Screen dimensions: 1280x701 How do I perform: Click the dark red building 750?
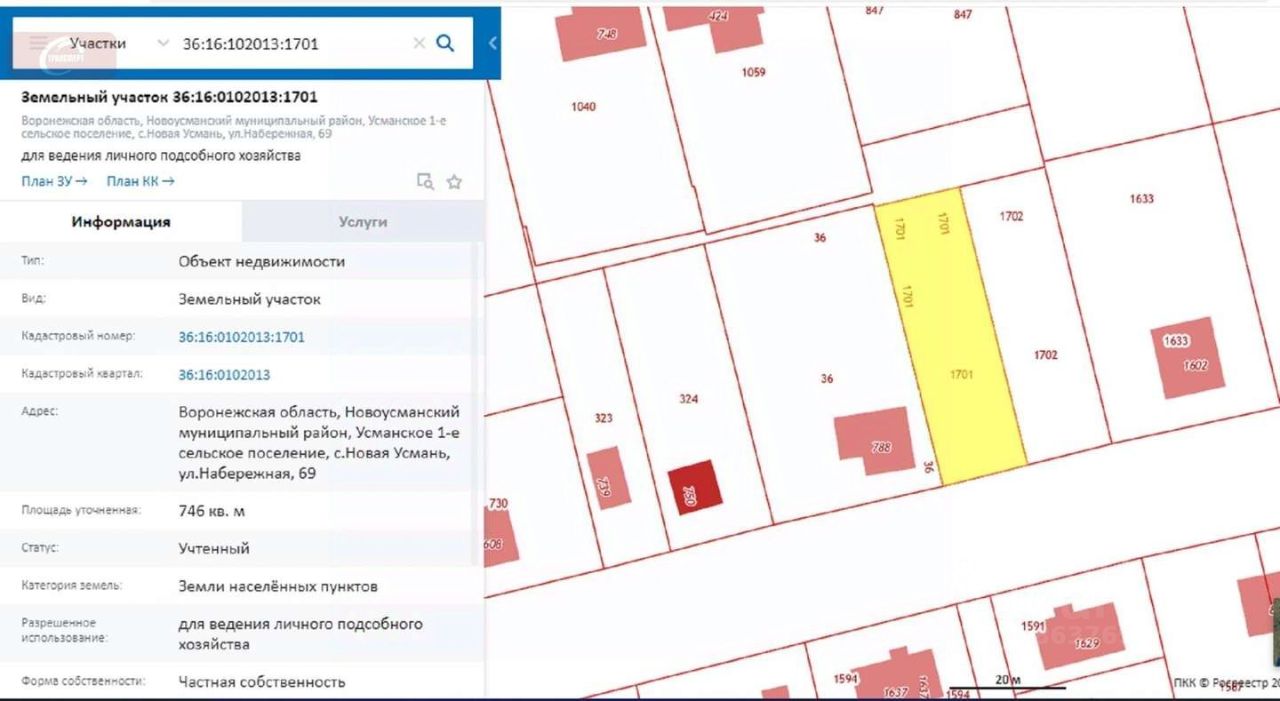coord(695,487)
